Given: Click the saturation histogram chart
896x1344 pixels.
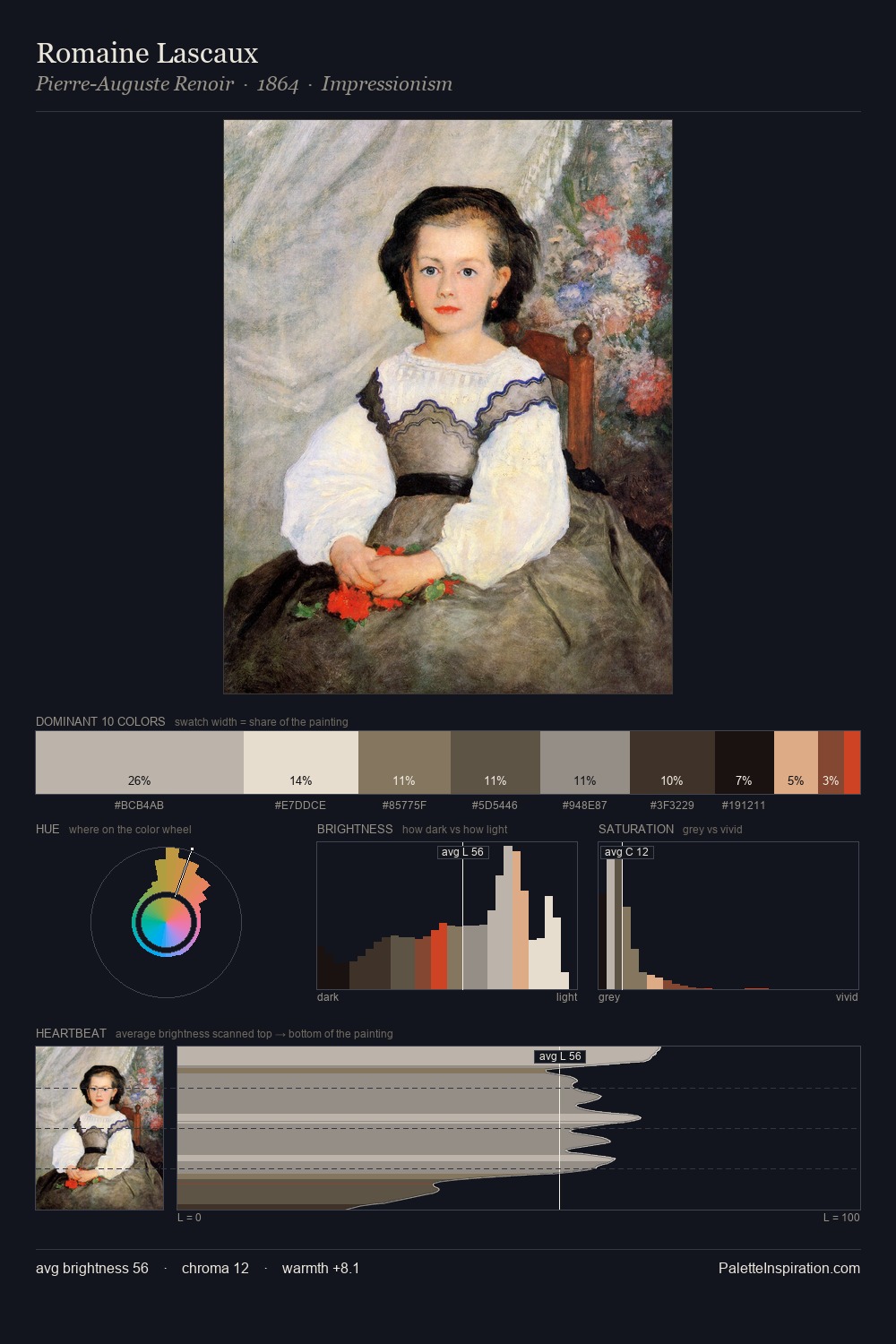Looking at the screenshot, I should (728, 916).
